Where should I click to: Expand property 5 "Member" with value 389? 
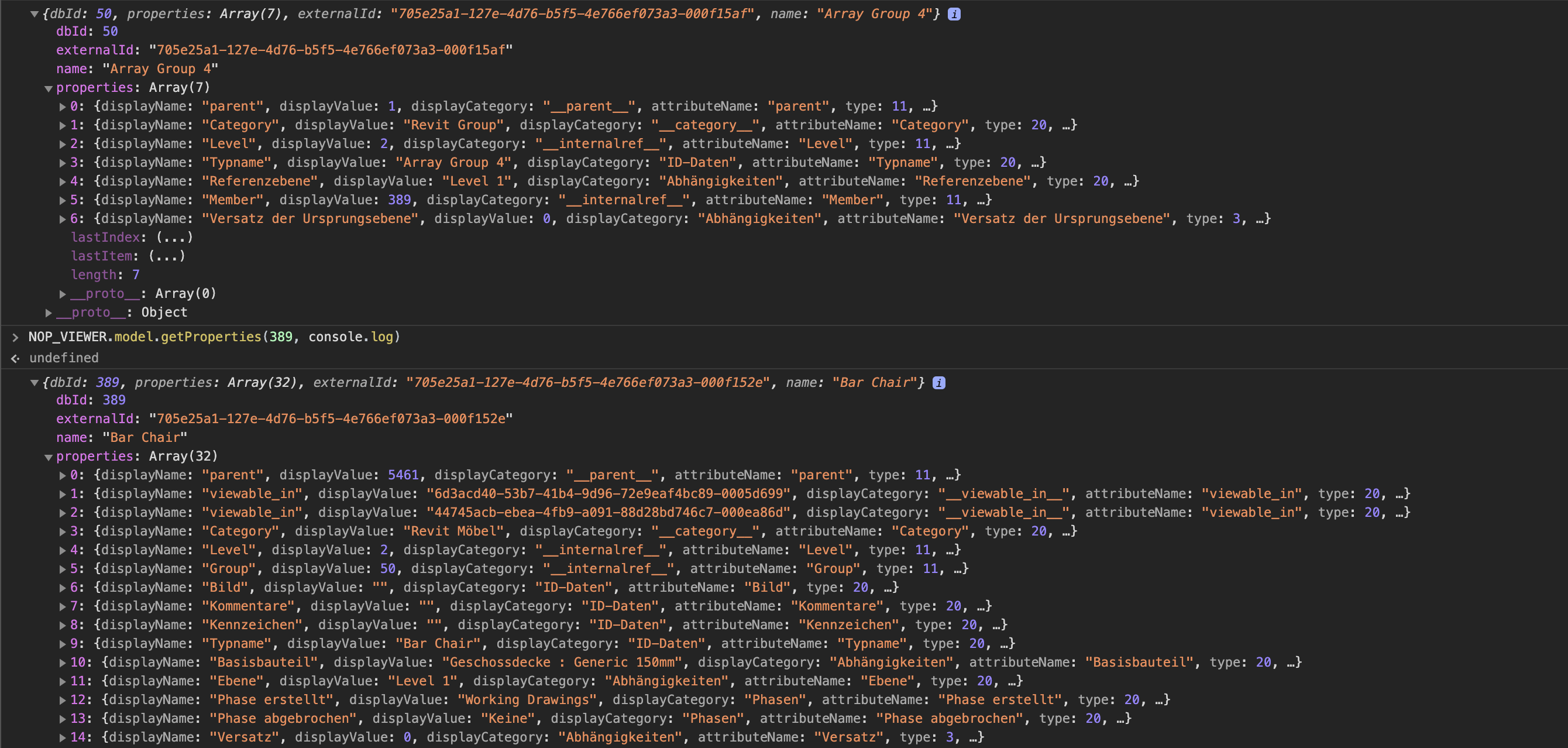click(63, 199)
